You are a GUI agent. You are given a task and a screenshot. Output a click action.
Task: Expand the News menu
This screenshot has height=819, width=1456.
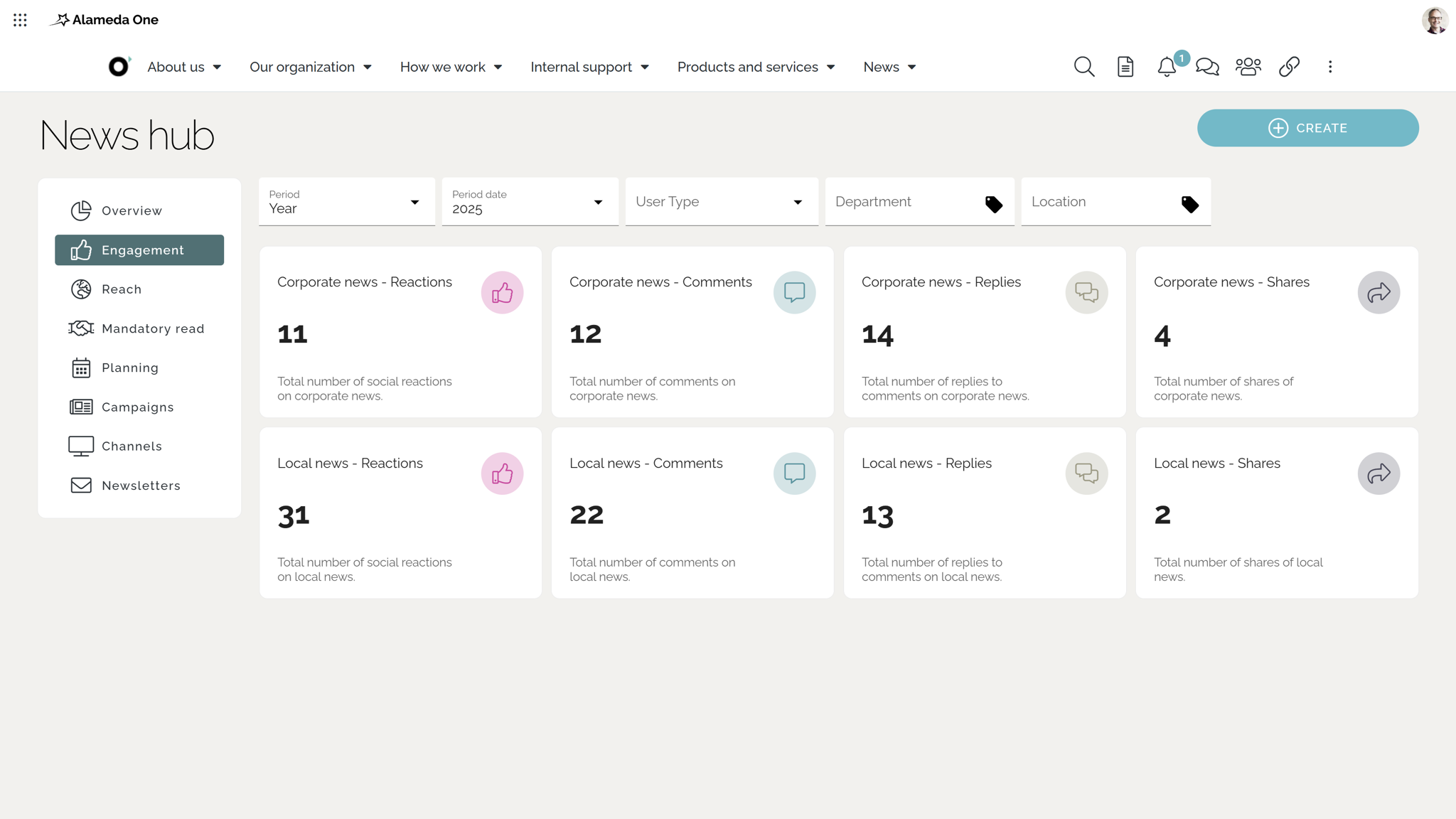pyautogui.click(x=889, y=67)
